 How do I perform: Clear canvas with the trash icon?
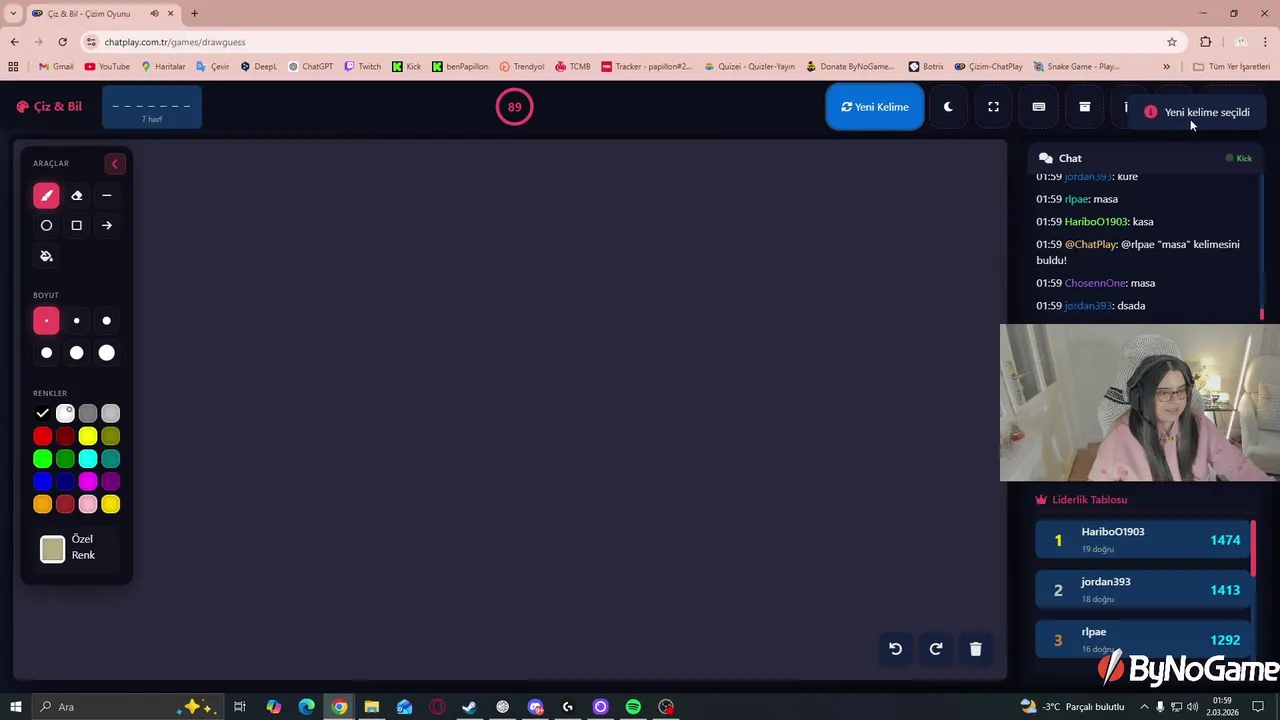(x=976, y=649)
